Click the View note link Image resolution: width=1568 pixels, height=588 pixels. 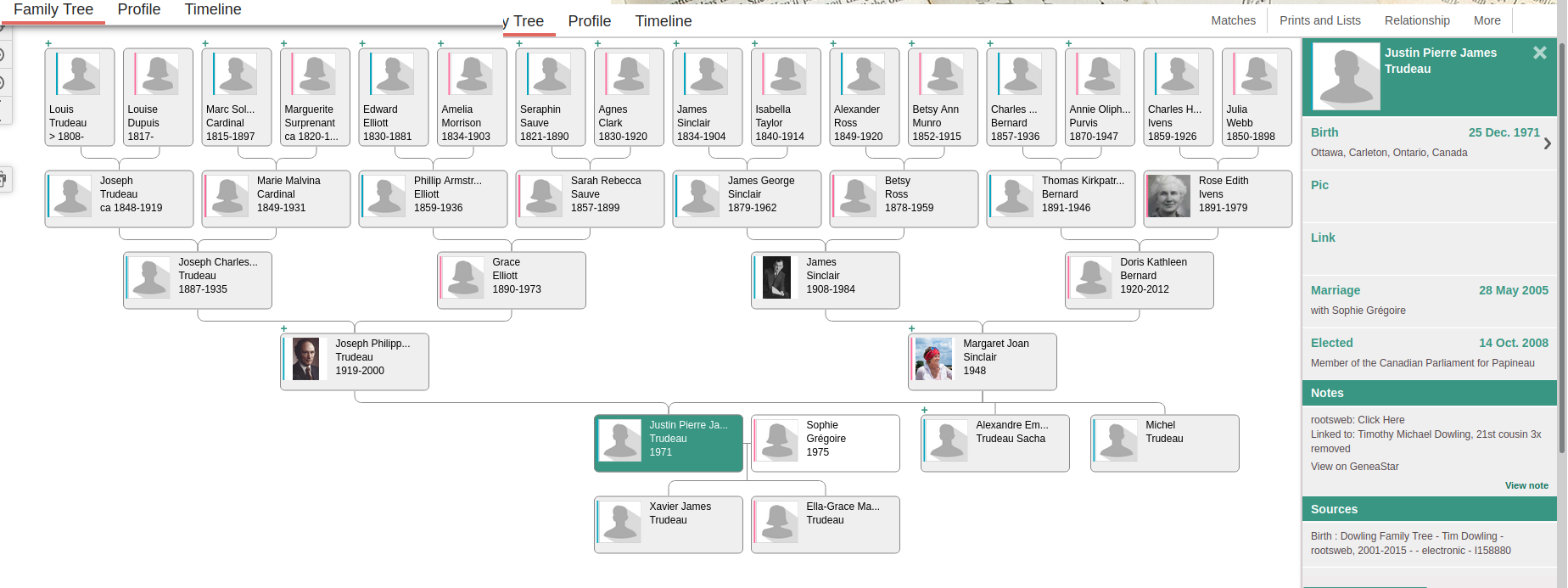click(1526, 485)
